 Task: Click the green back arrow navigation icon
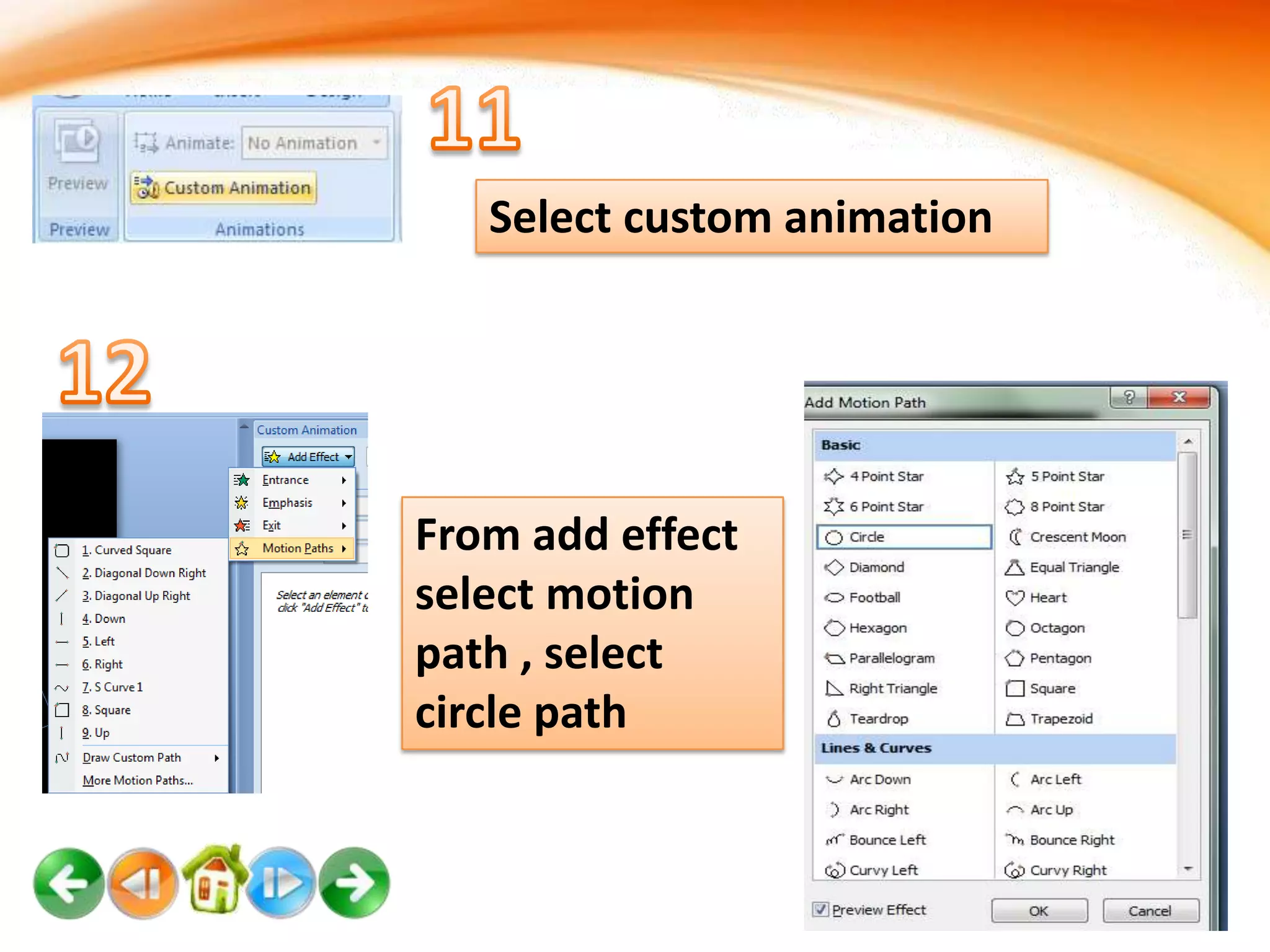click(x=68, y=883)
